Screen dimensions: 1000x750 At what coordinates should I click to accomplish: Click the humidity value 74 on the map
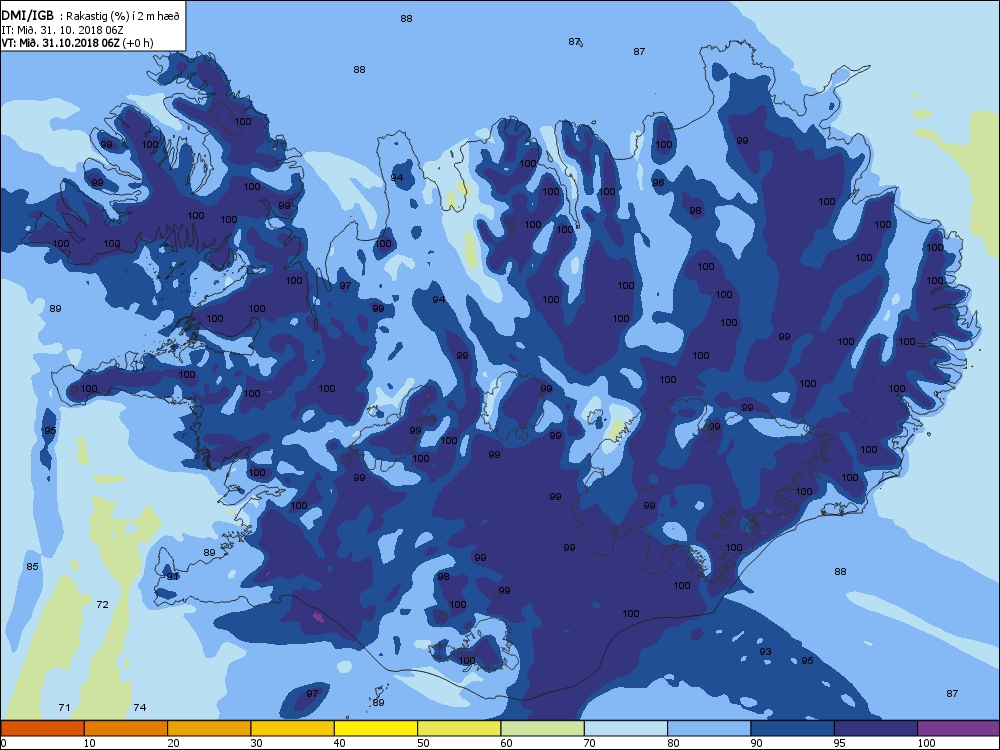pyautogui.click(x=140, y=707)
